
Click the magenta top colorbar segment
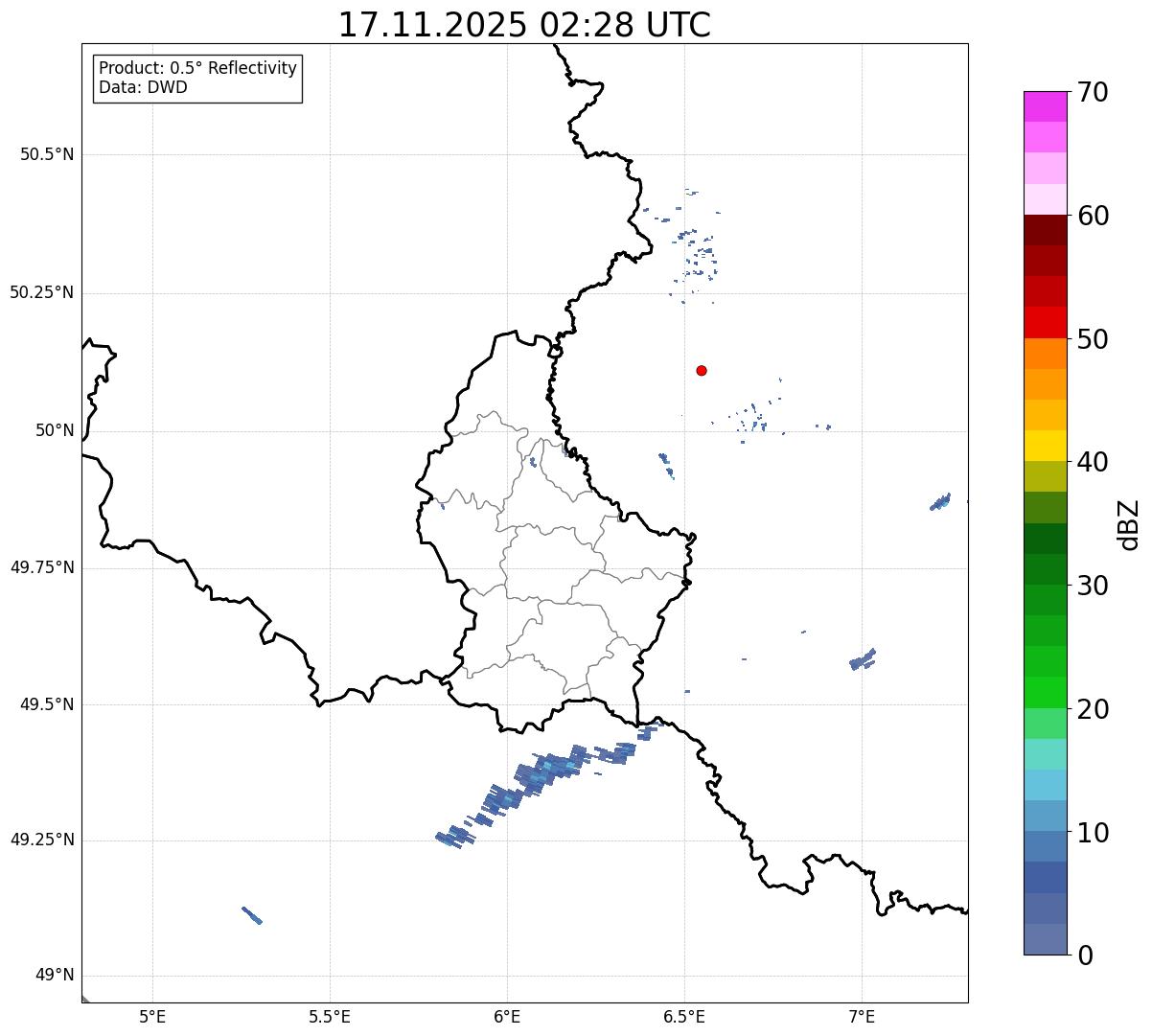(1045, 106)
